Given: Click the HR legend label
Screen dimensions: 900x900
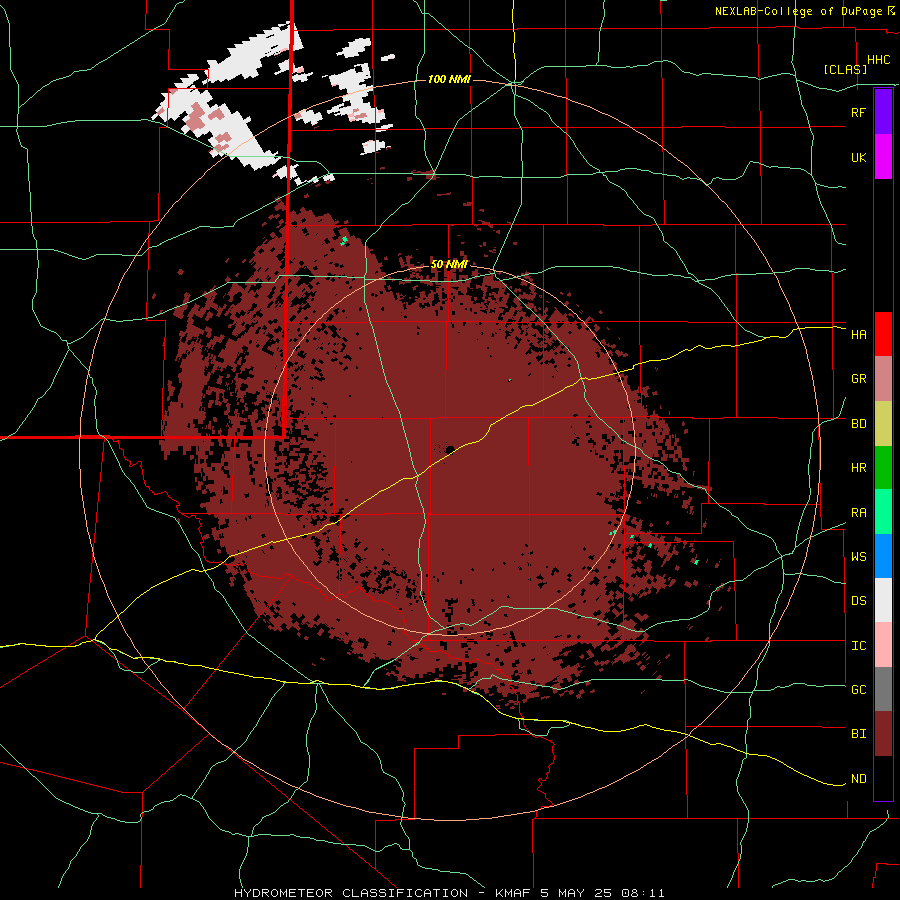Looking at the screenshot, I should click(858, 468).
